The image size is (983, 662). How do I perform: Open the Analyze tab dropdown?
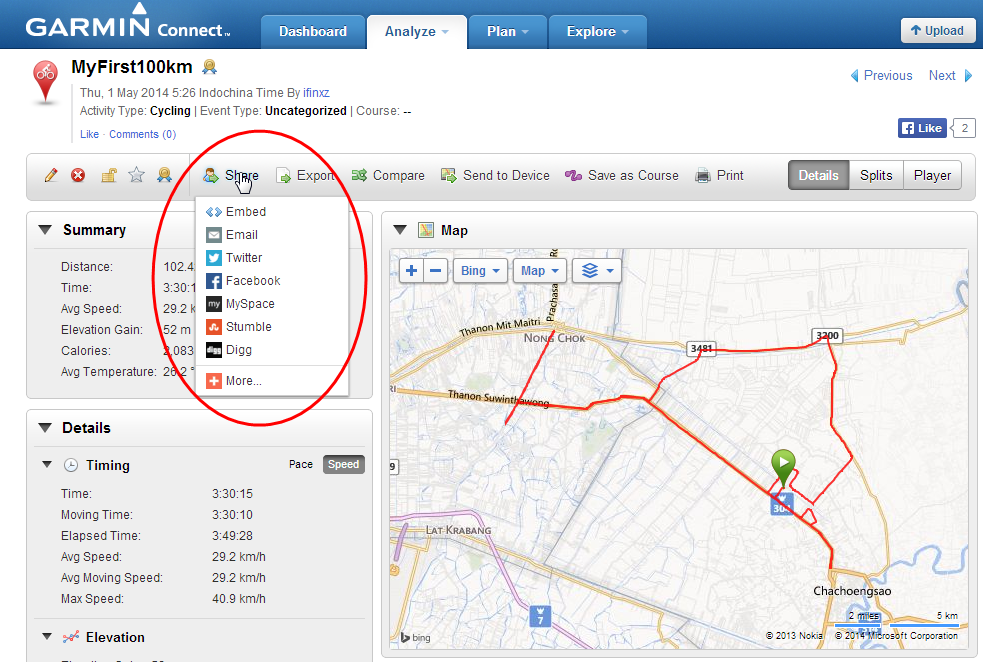416,31
